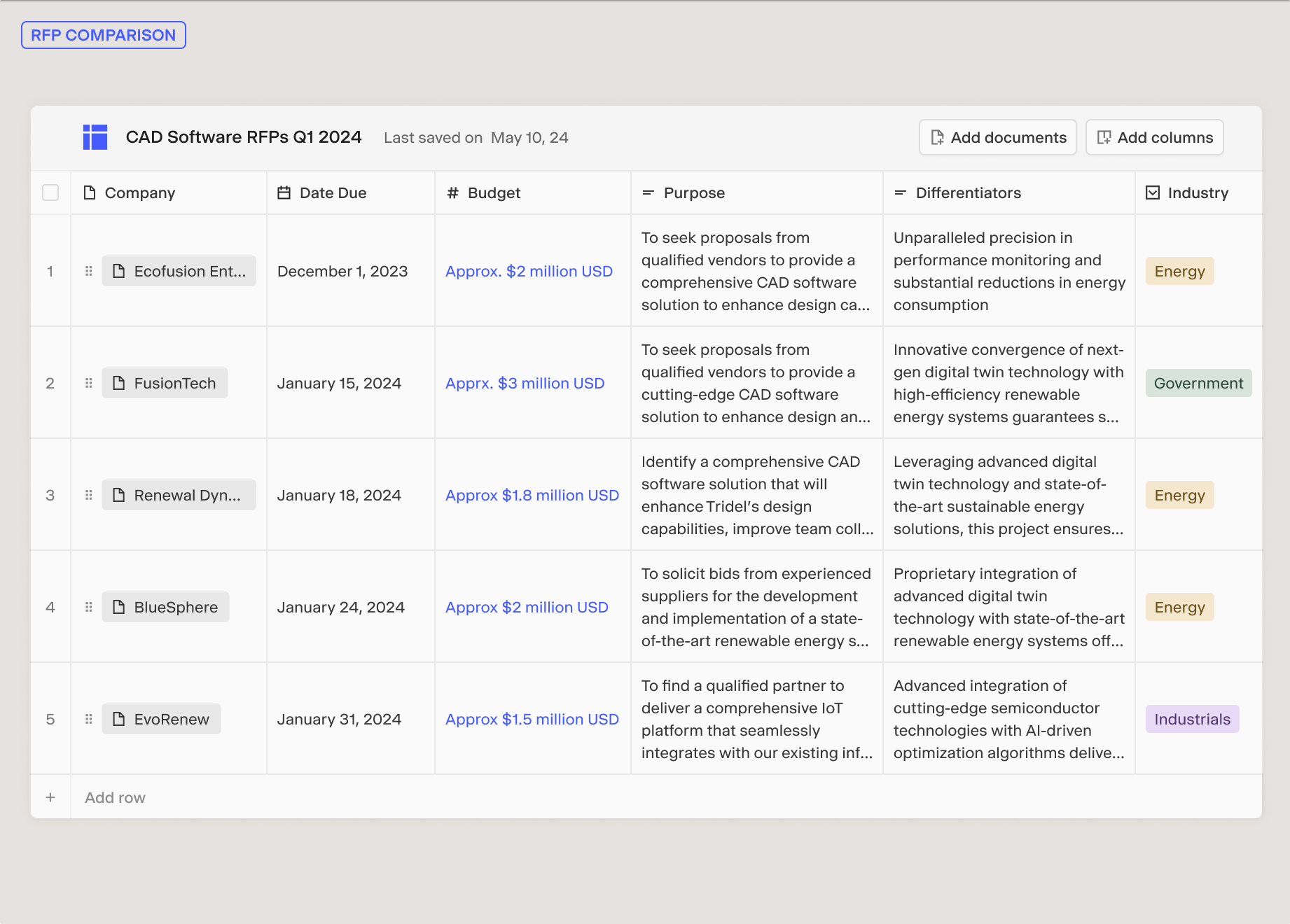Open the Ecofusion Ent... document chip

[179, 271]
